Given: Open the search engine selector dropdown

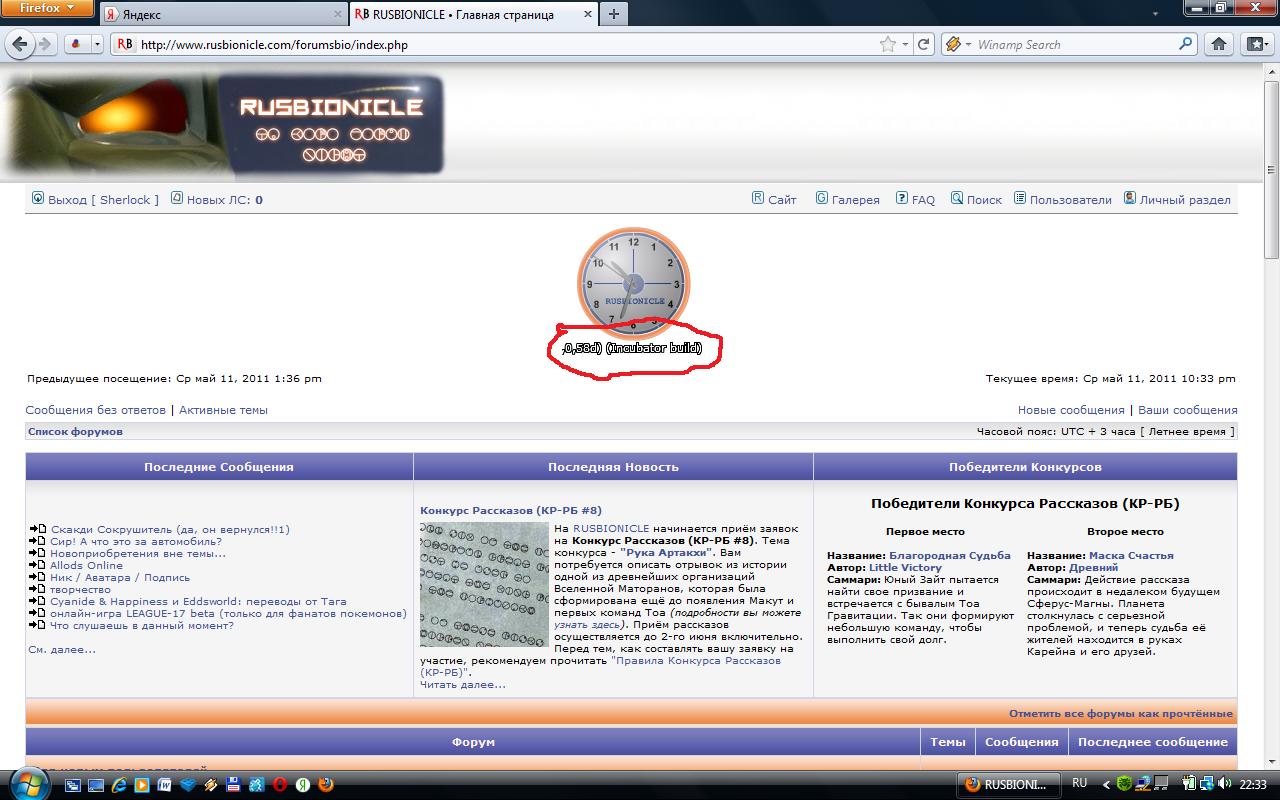Looking at the screenshot, I should click(958, 44).
